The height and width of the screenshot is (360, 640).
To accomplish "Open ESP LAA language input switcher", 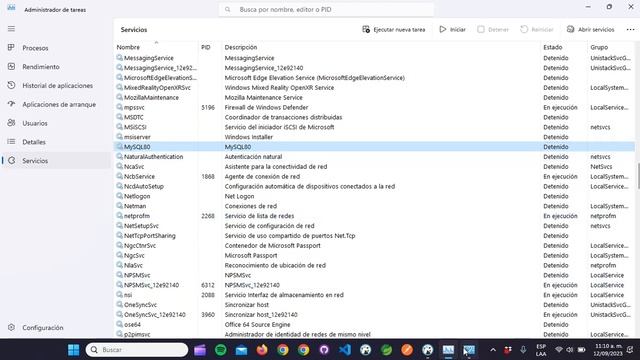I will (541, 350).
